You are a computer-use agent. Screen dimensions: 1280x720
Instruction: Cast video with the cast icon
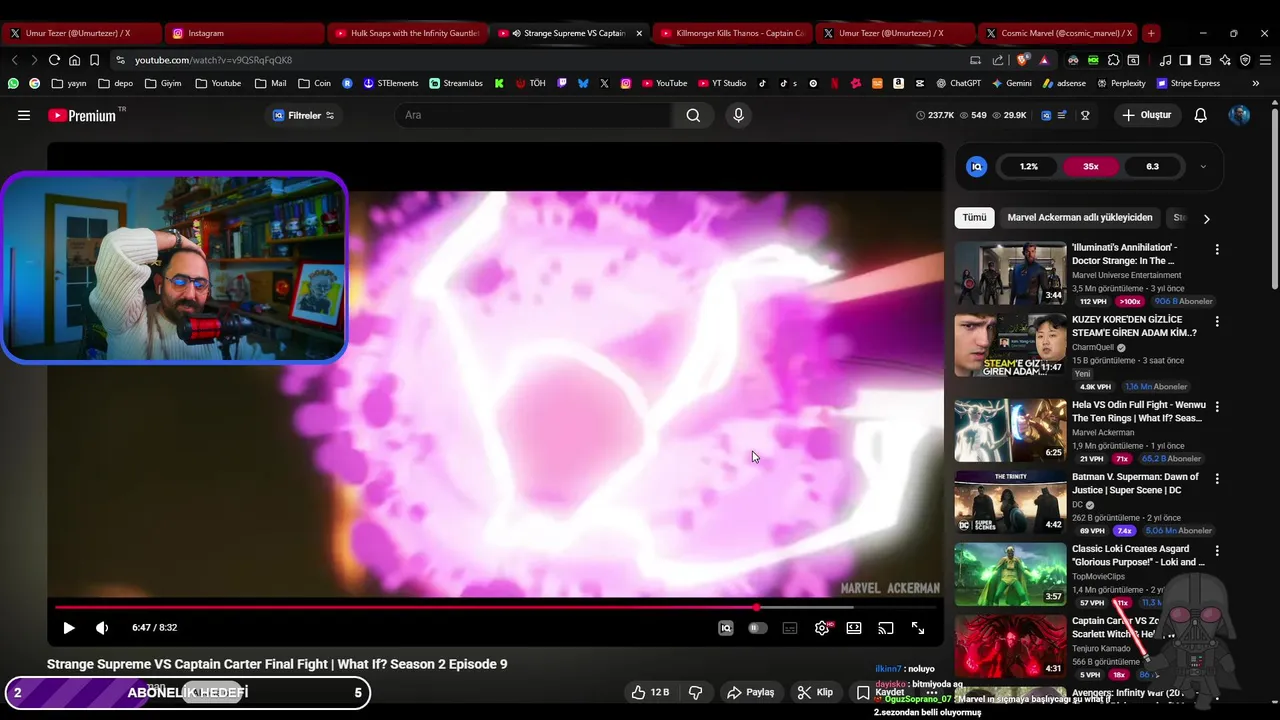point(886,628)
